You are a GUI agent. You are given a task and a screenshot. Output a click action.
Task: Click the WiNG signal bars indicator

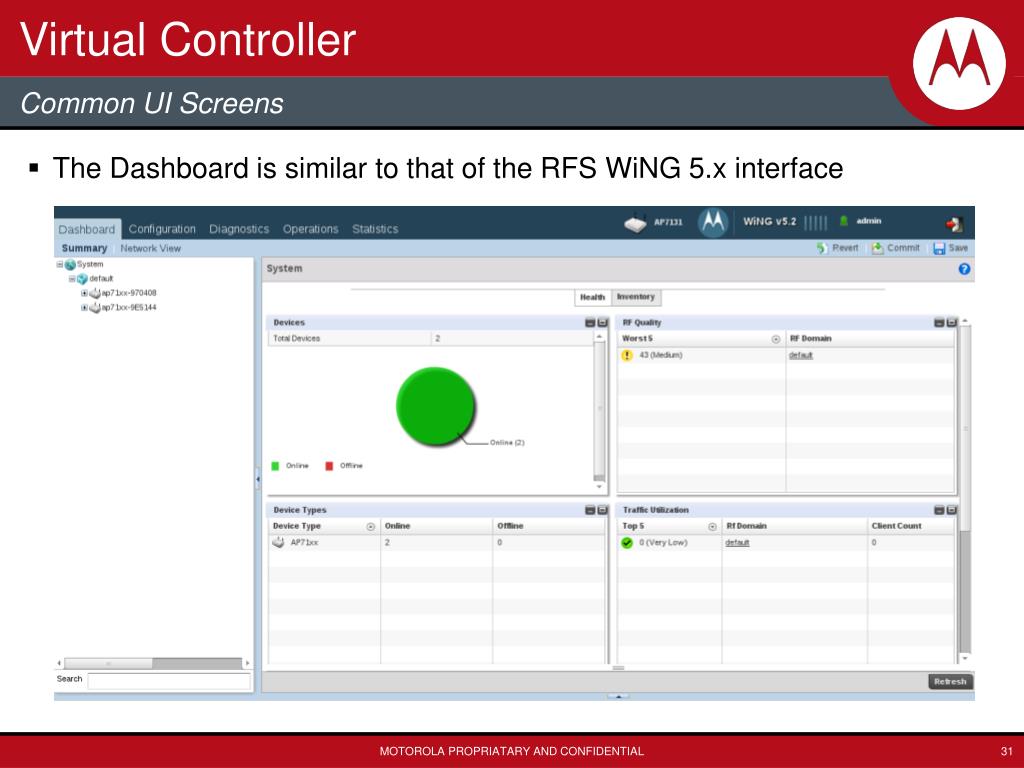[x=816, y=223]
